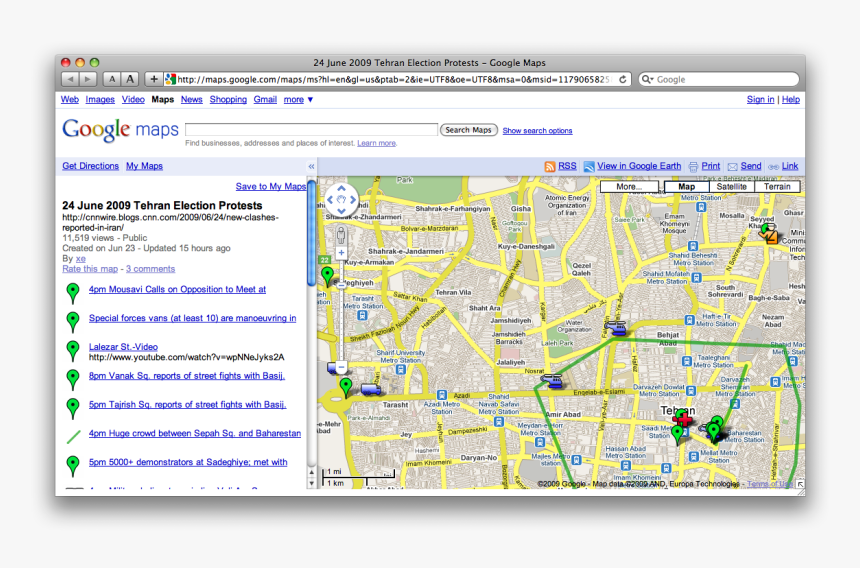Switch to Map view
Image resolution: width=860 pixels, height=568 pixels.
[686, 187]
